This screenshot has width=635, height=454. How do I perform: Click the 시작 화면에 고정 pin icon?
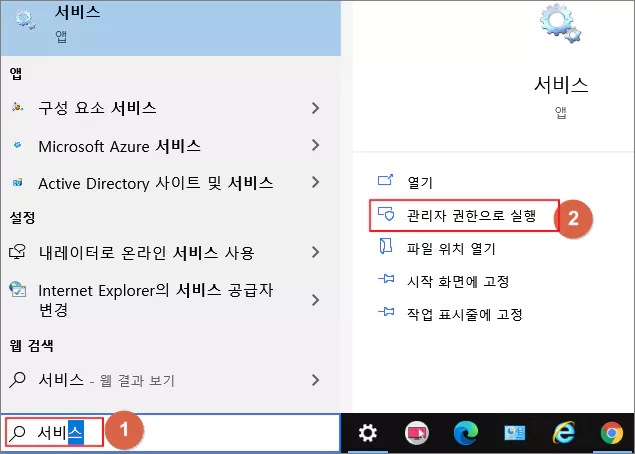(386, 279)
